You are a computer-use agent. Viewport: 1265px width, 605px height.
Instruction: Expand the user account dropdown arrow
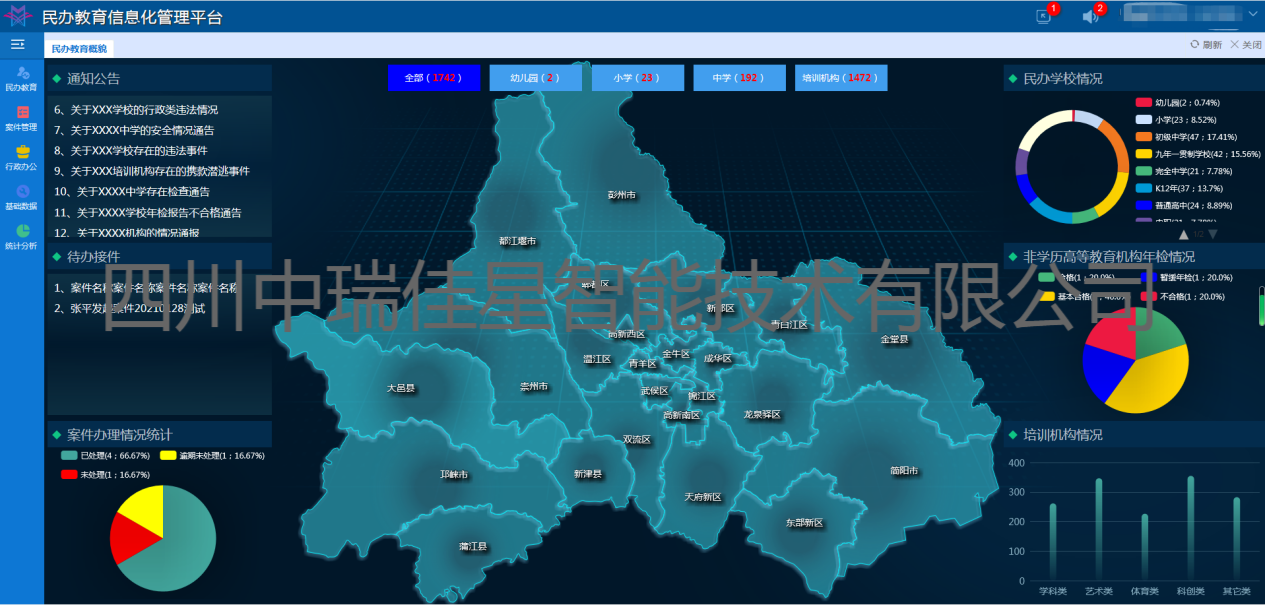1253,14
